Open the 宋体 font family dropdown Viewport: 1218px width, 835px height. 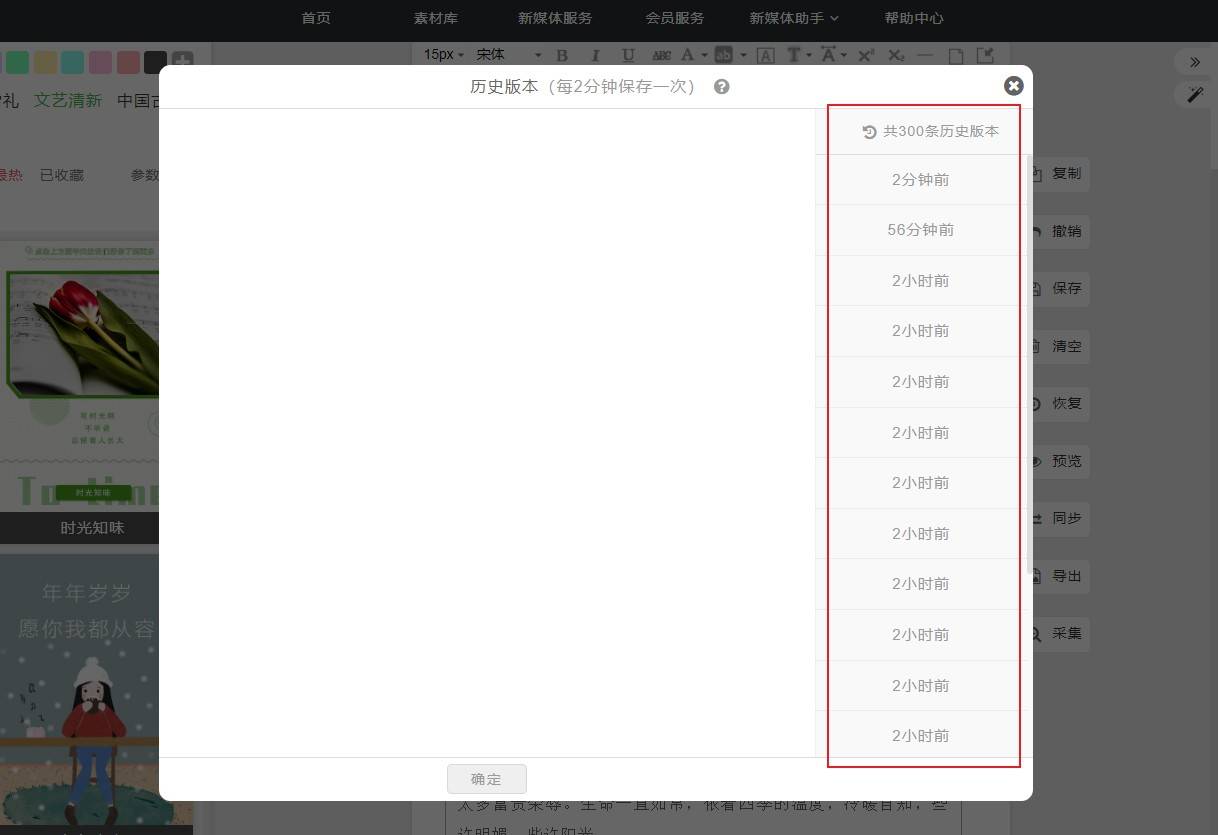click(508, 55)
